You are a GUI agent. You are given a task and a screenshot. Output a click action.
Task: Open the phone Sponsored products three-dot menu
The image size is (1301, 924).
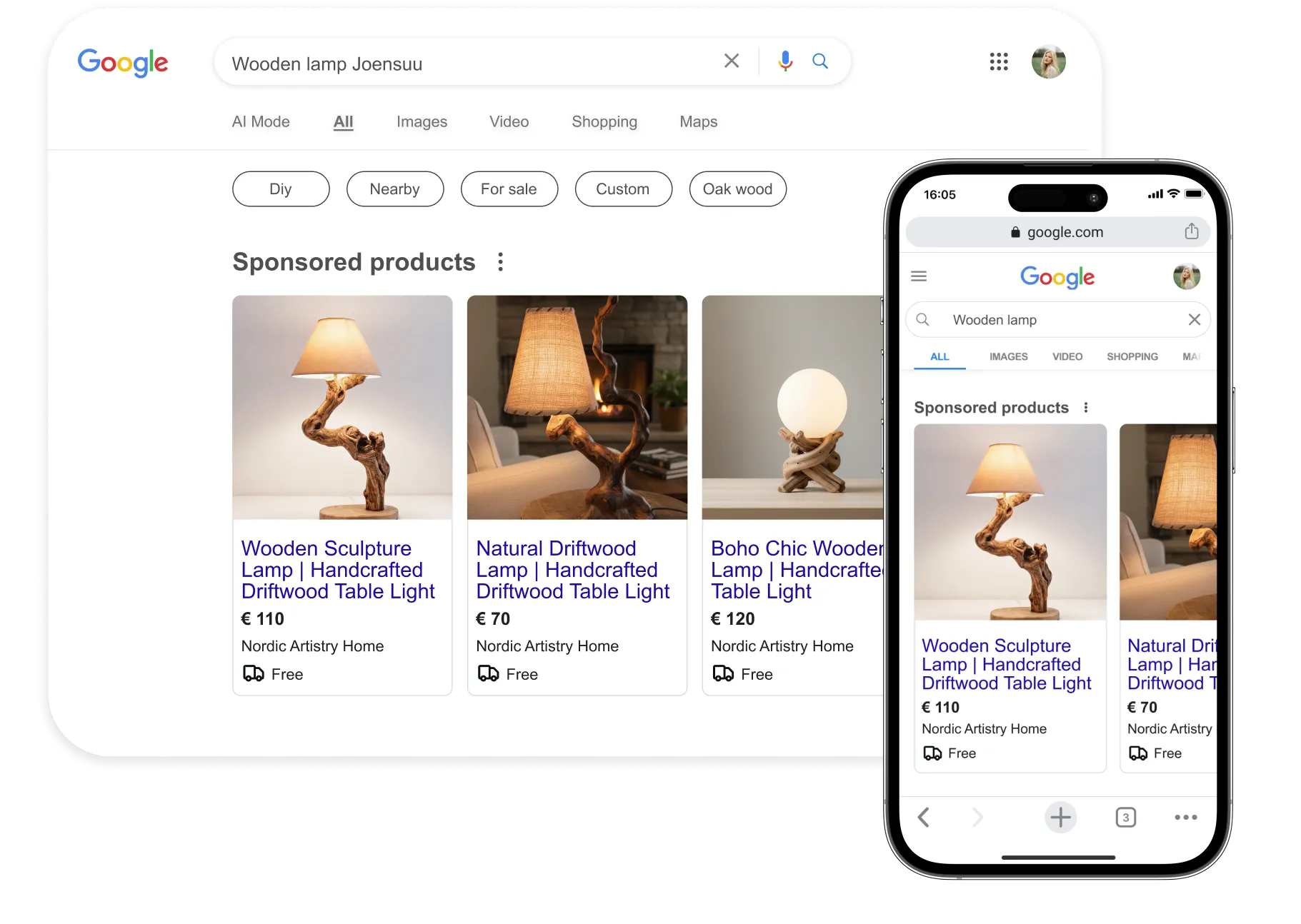pos(1085,408)
